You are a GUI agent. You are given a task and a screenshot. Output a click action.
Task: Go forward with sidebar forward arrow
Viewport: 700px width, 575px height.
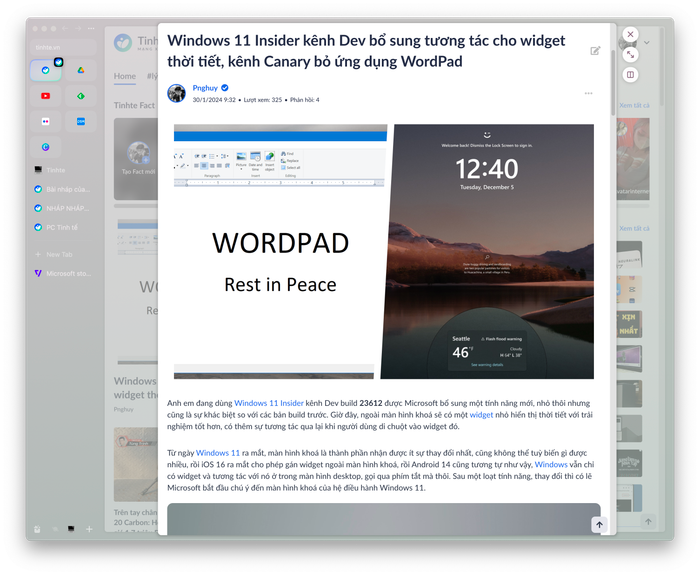78,28
